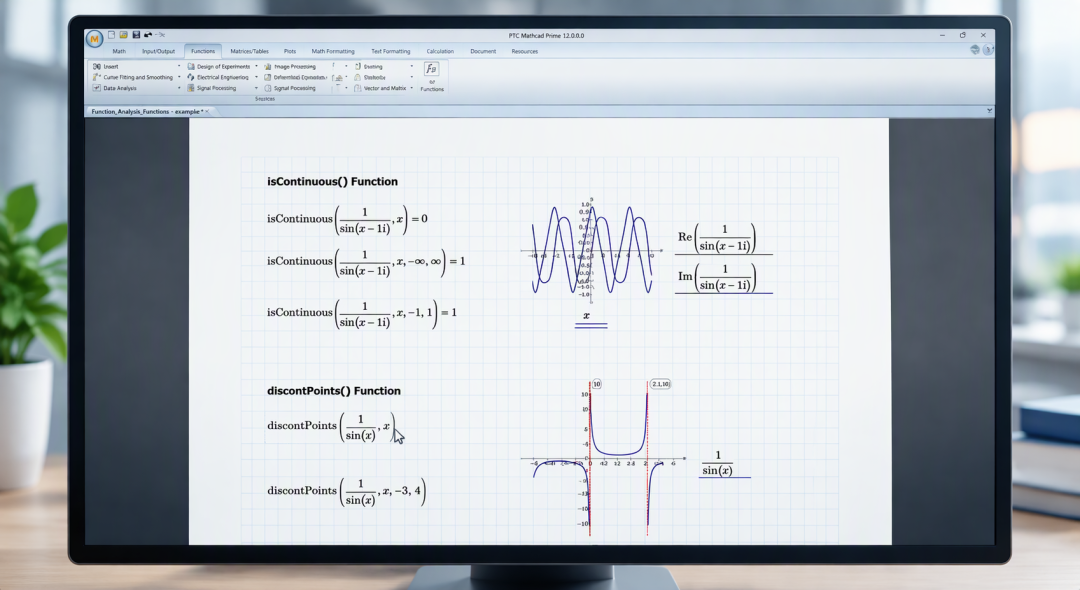The image size is (1080, 590).
Task: Click the Image Processing icon
Action: point(268,67)
